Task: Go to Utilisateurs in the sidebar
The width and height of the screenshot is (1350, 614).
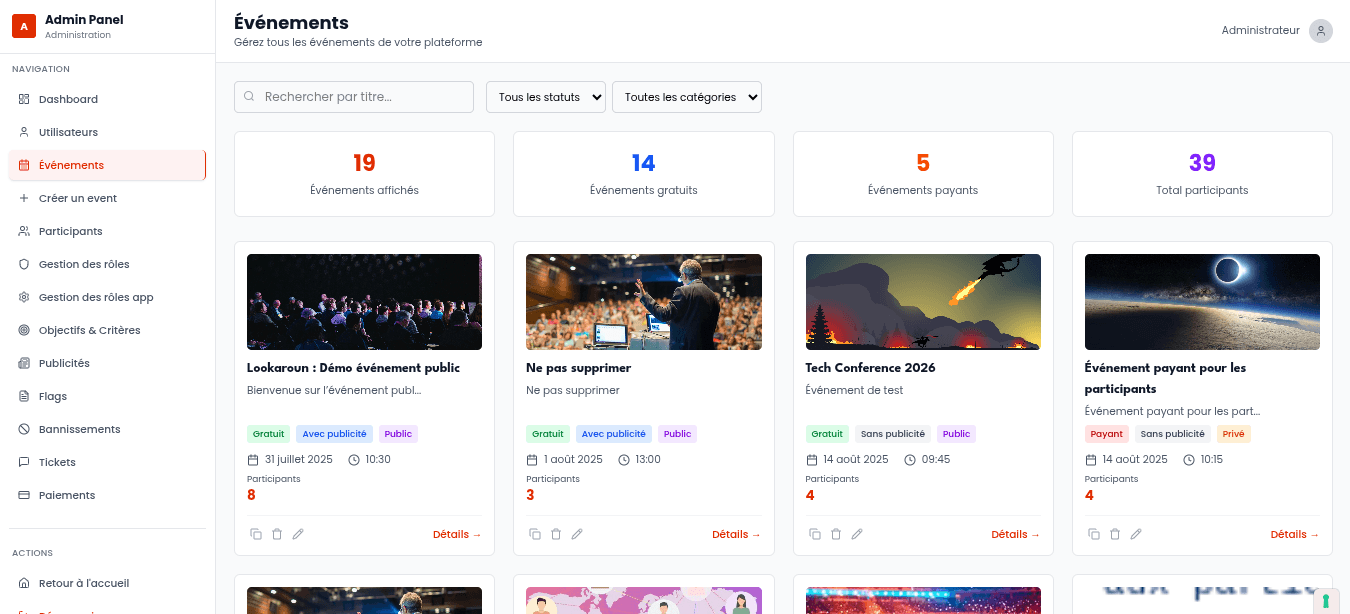Action: pyautogui.click(x=68, y=132)
